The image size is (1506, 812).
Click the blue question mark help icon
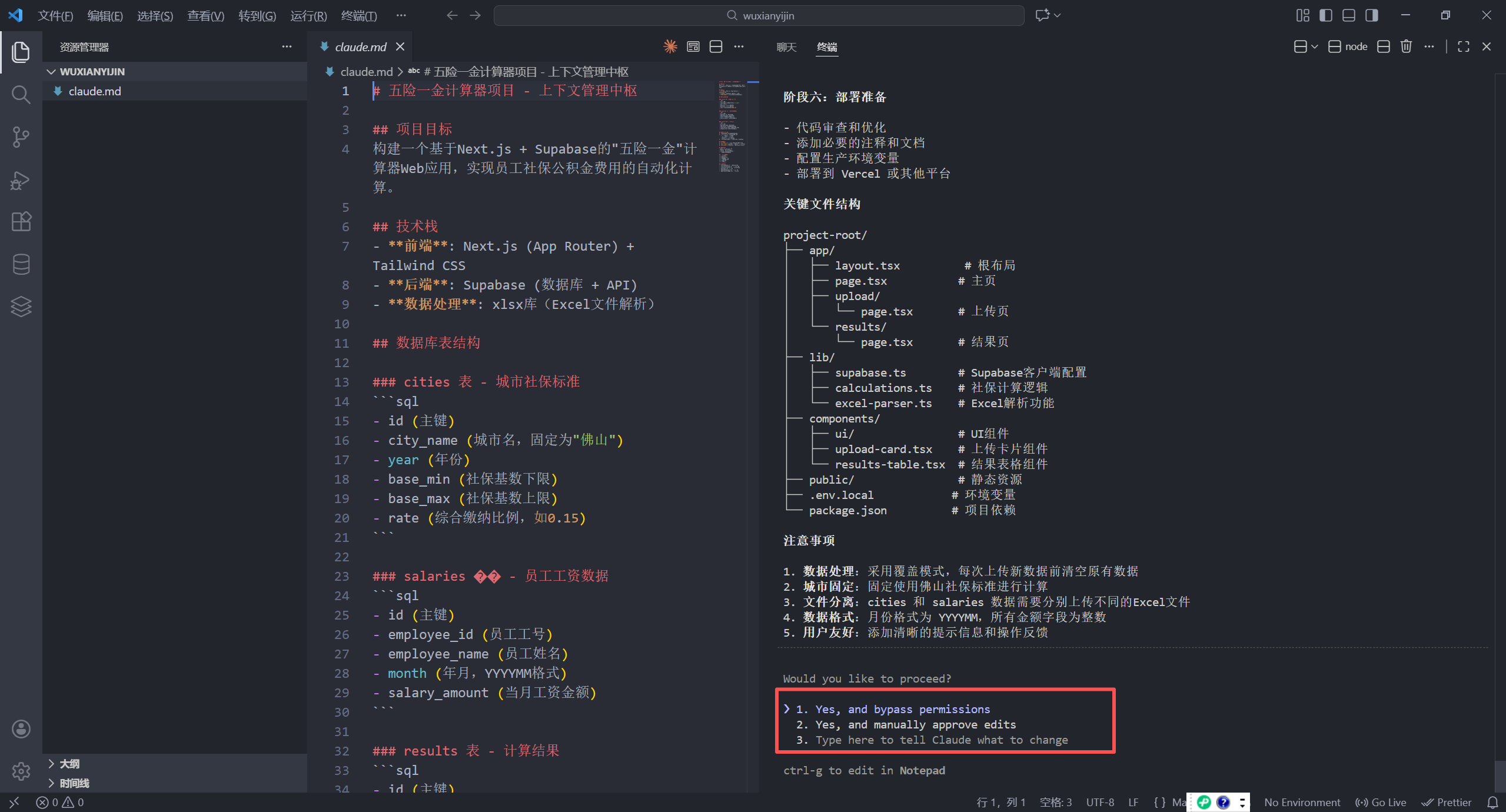point(1223,802)
